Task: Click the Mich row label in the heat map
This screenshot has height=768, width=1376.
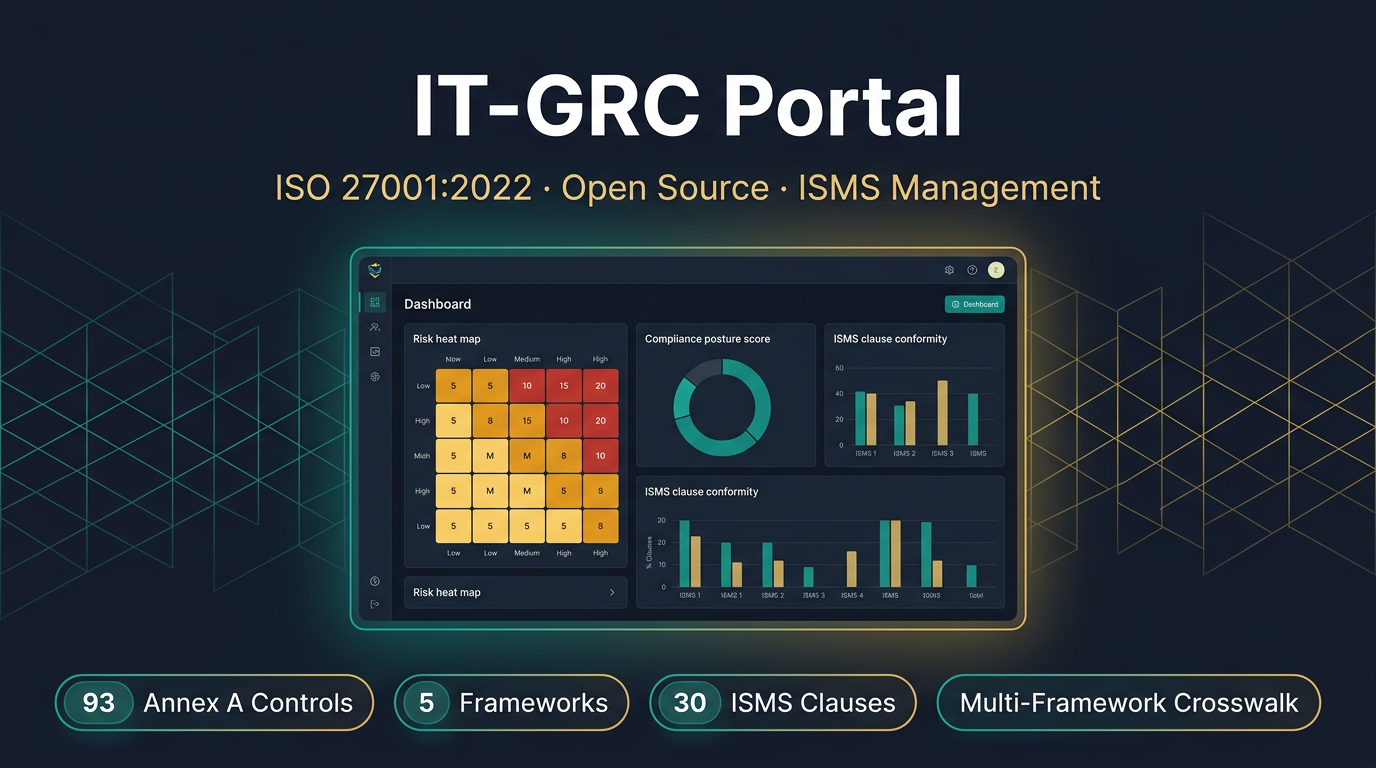Action: [x=423, y=456]
